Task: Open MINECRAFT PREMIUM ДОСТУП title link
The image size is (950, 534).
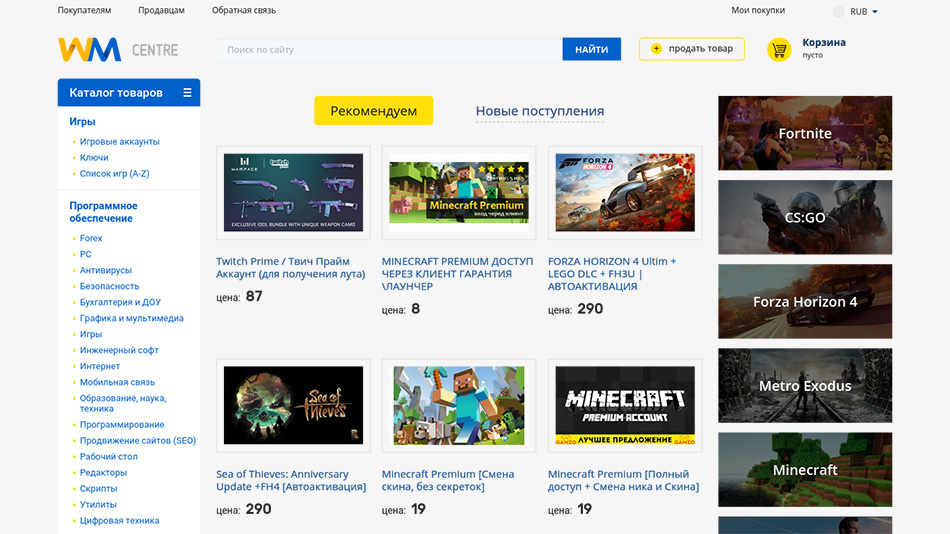Action: coord(457,274)
